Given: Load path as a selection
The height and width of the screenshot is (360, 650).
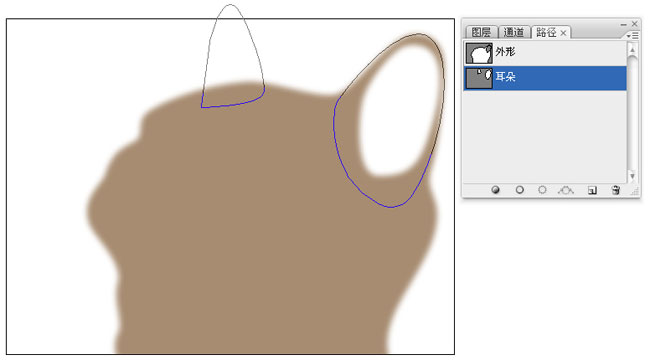Looking at the screenshot, I should click(x=542, y=190).
